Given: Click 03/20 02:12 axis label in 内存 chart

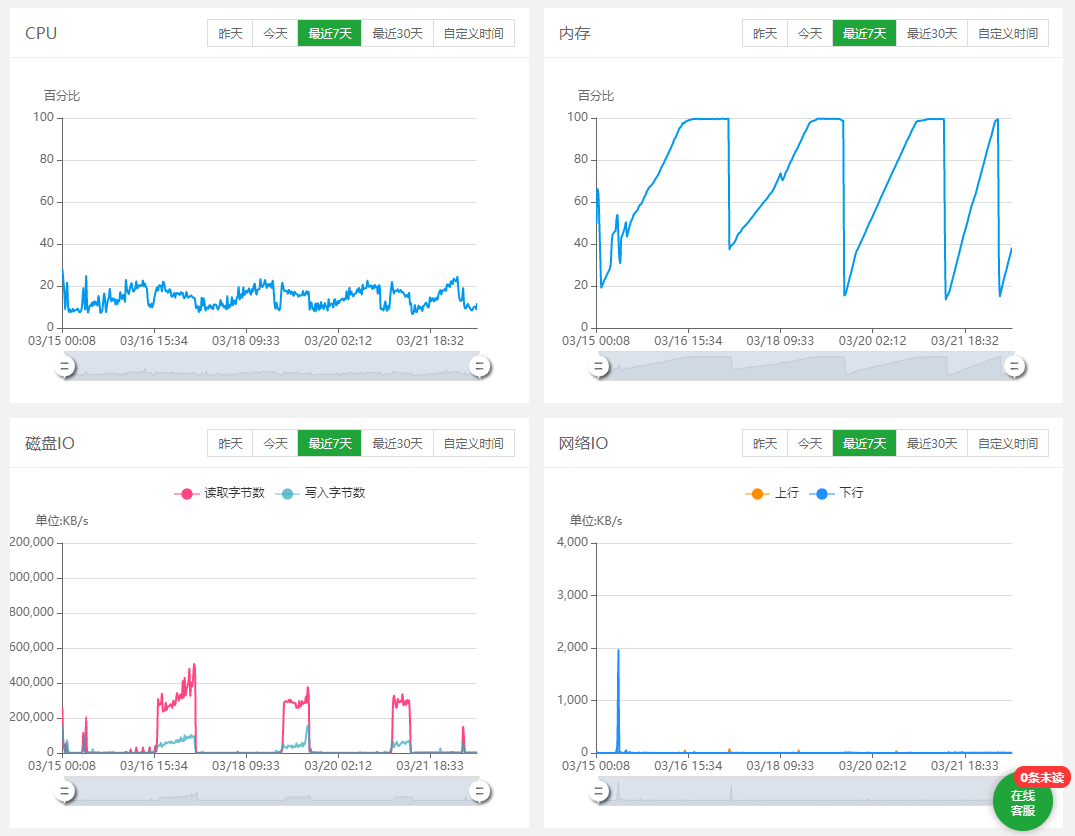Looking at the screenshot, I should [872, 341].
